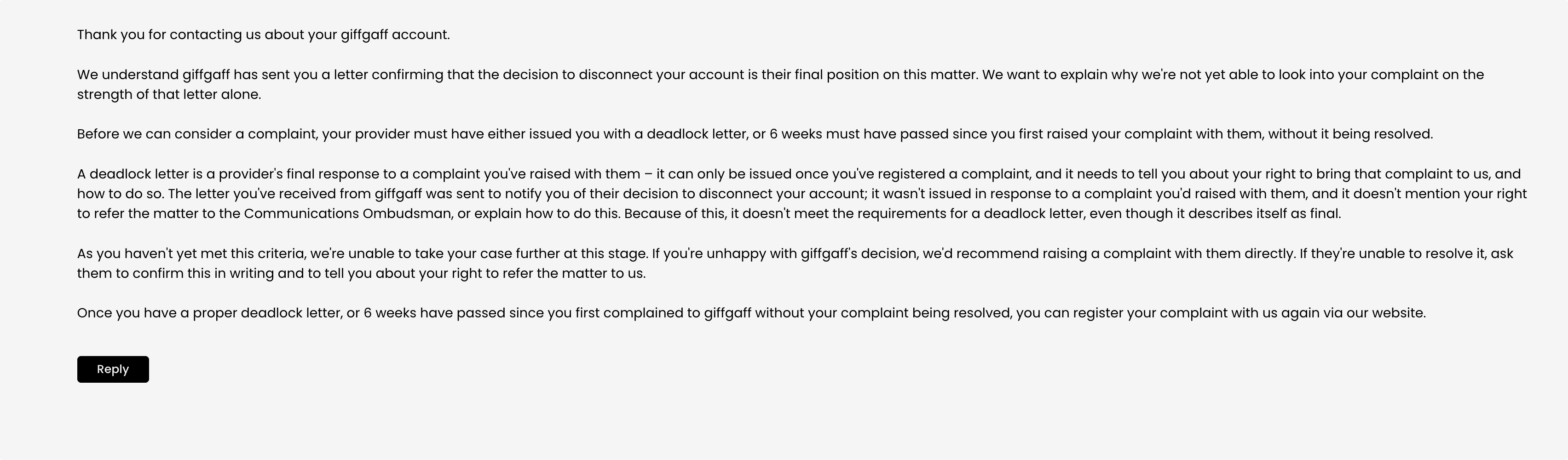Click the 'Thank you for contacting us' line
1568x460 pixels.
click(264, 34)
